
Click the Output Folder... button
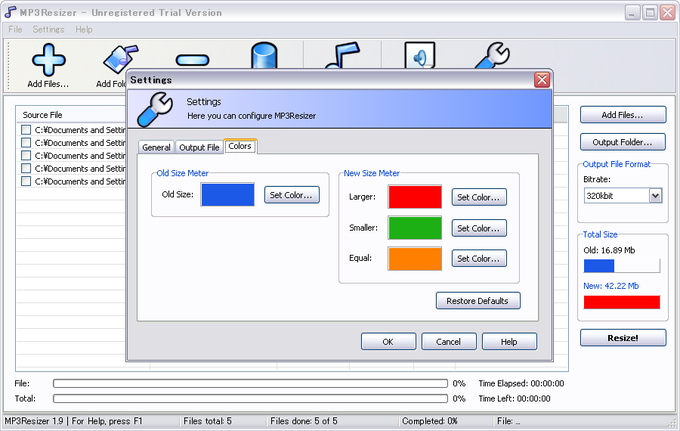click(x=623, y=142)
